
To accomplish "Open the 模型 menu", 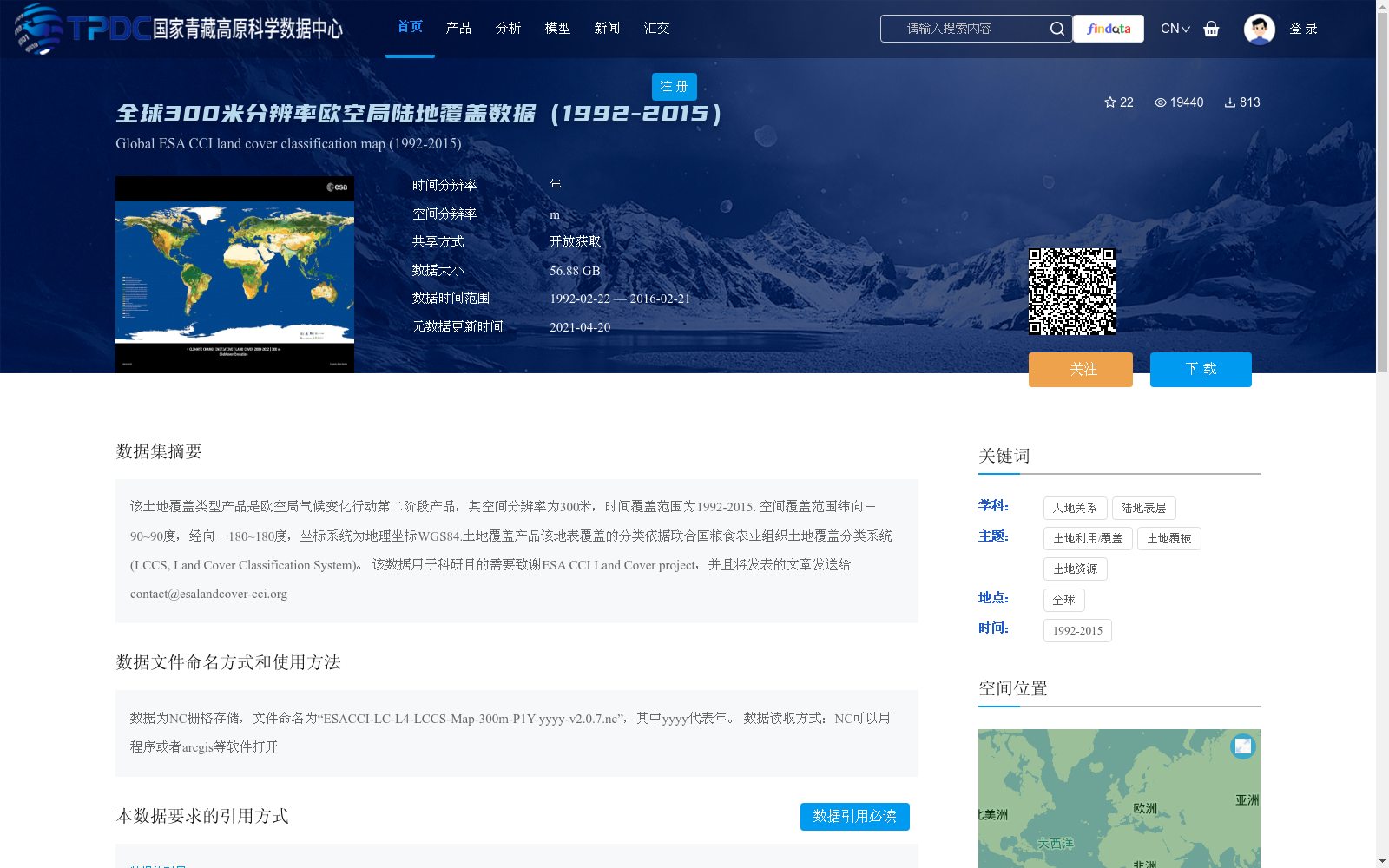I will pos(557,28).
